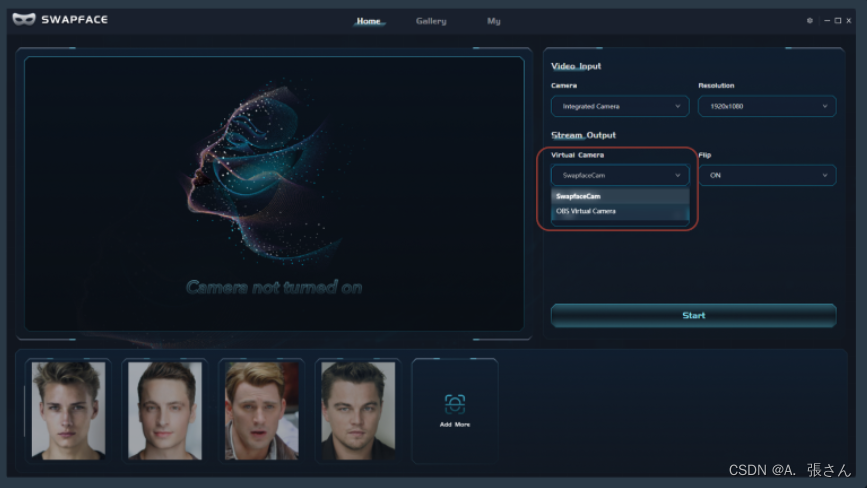Image resolution: width=867 pixels, height=488 pixels.
Task: Choose OBS Virtual Camera option
Action: 620,211
